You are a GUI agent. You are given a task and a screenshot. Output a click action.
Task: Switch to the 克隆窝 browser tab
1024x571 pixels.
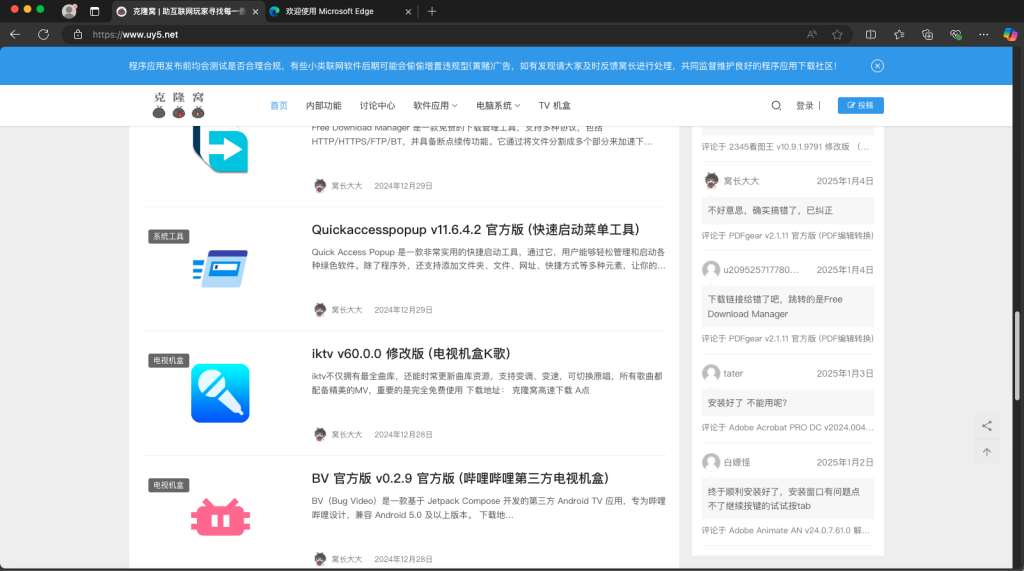[x=188, y=11]
